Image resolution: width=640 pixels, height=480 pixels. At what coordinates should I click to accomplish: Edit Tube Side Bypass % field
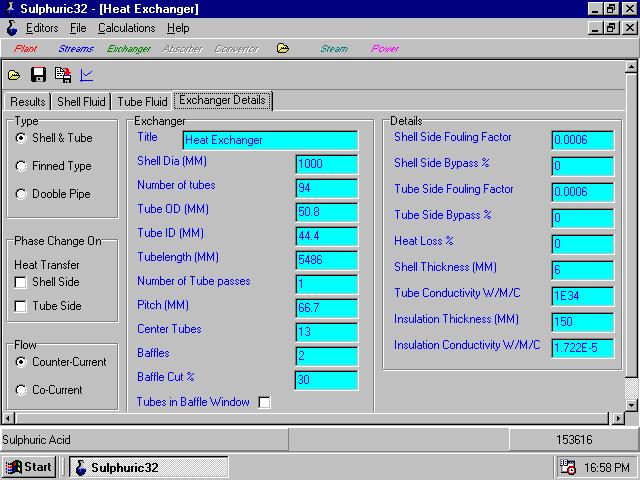(x=582, y=218)
